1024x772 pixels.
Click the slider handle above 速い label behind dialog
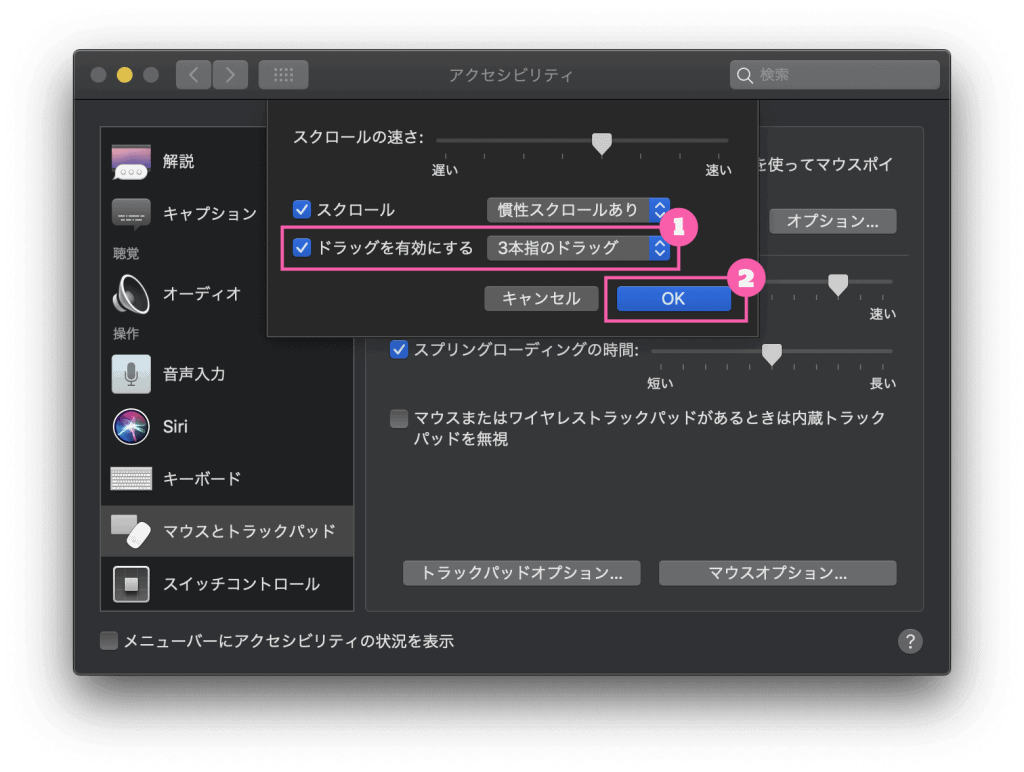[838, 285]
